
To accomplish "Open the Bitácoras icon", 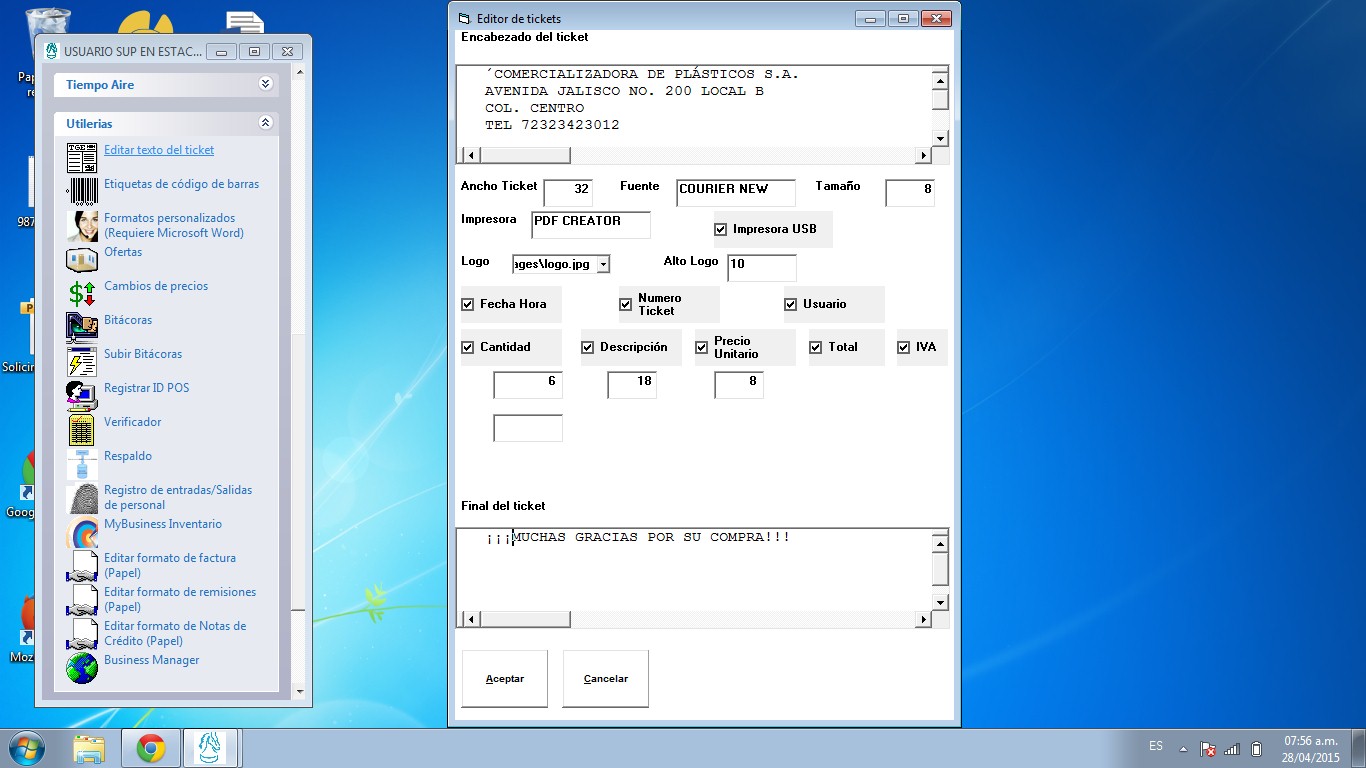I will (82, 327).
